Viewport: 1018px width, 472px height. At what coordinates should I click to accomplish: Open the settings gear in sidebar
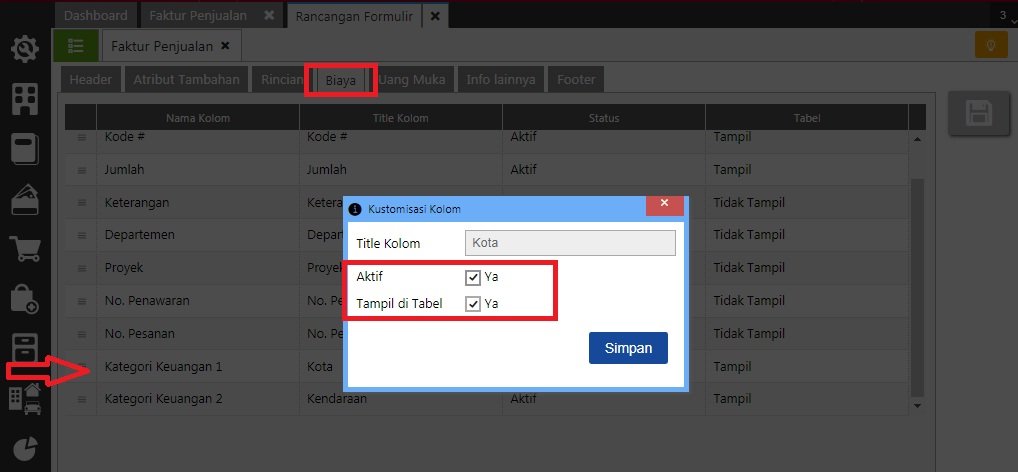coord(25,48)
